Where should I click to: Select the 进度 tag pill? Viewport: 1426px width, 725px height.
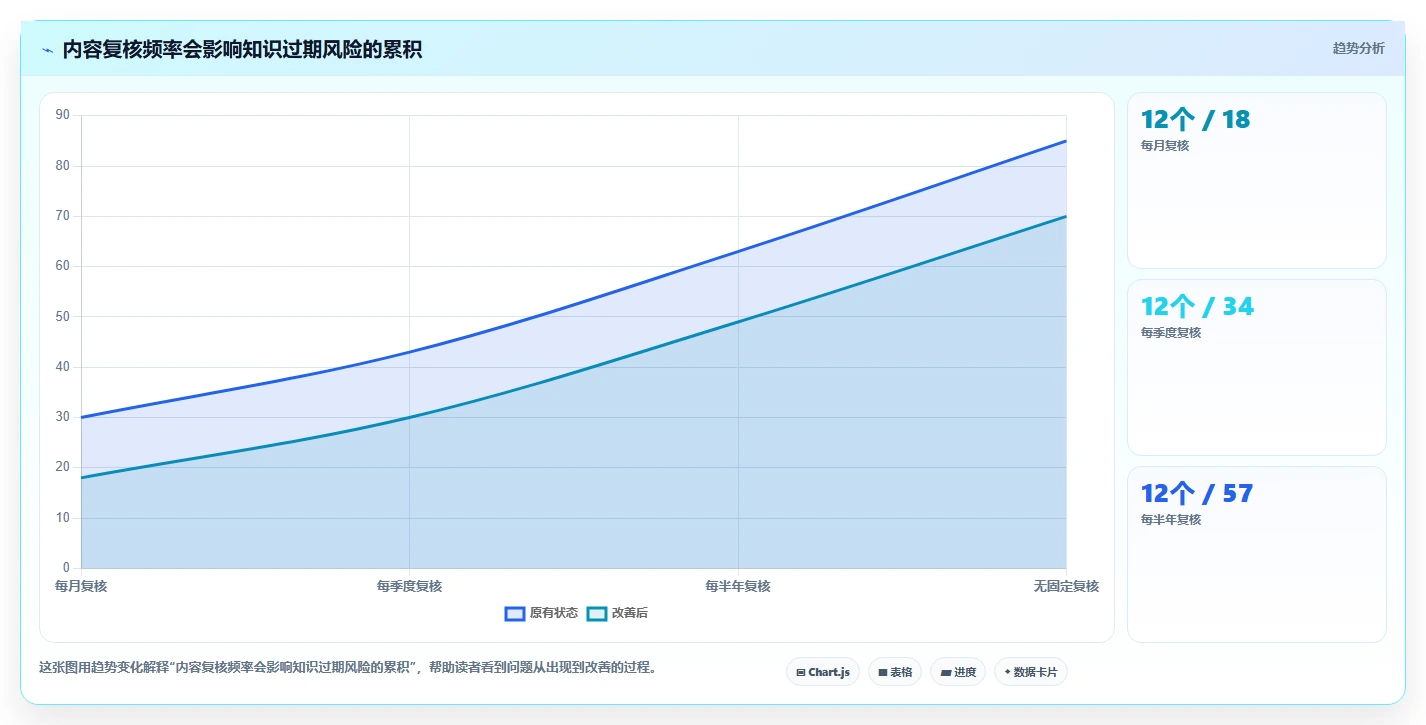[x=957, y=672]
